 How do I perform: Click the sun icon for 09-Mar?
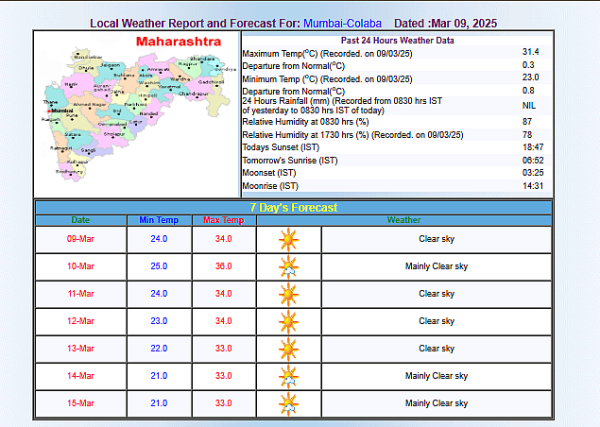click(x=289, y=240)
